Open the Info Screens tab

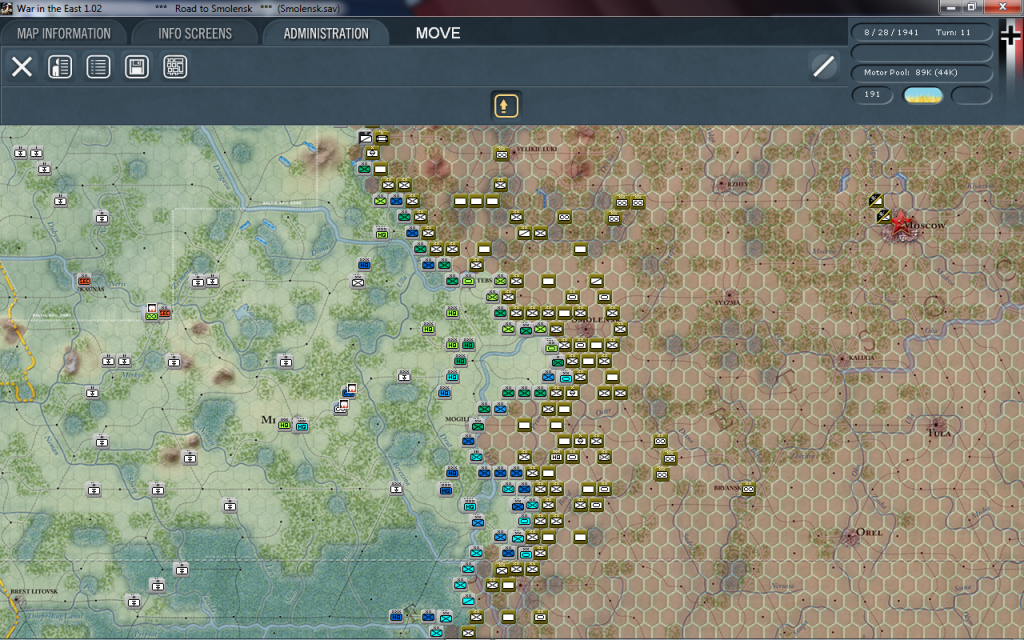[195, 33]
